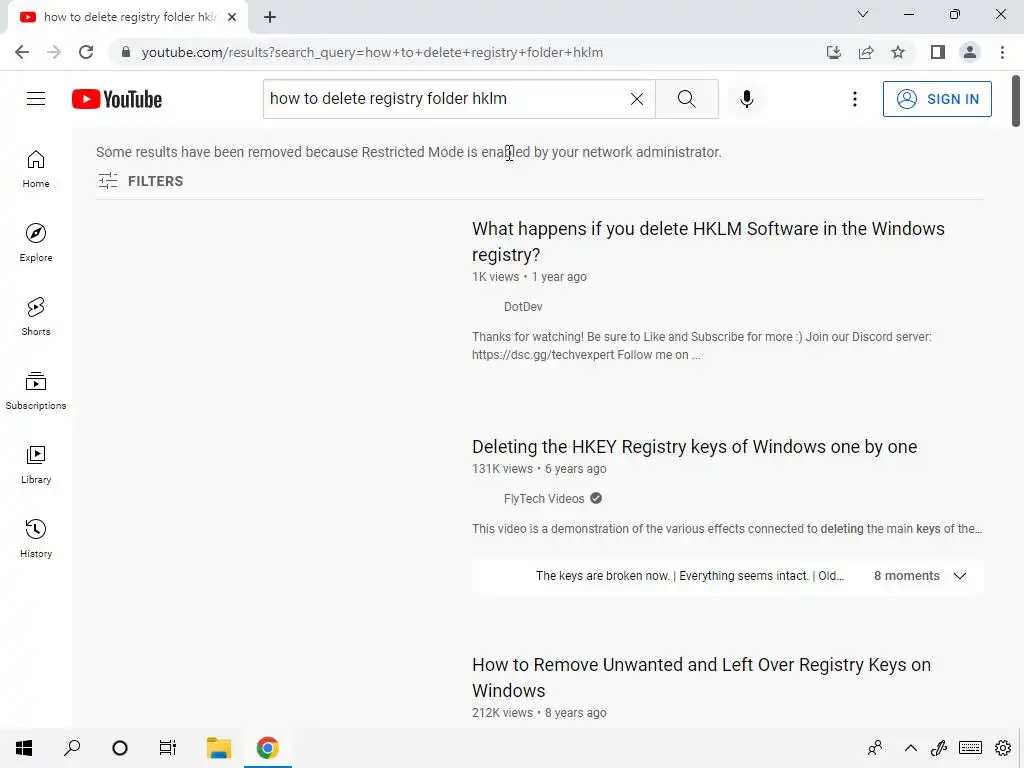Open Chrome profile avatar
Screen dimensions: 1024x768
pyautogui.click(x=970, y=52)
